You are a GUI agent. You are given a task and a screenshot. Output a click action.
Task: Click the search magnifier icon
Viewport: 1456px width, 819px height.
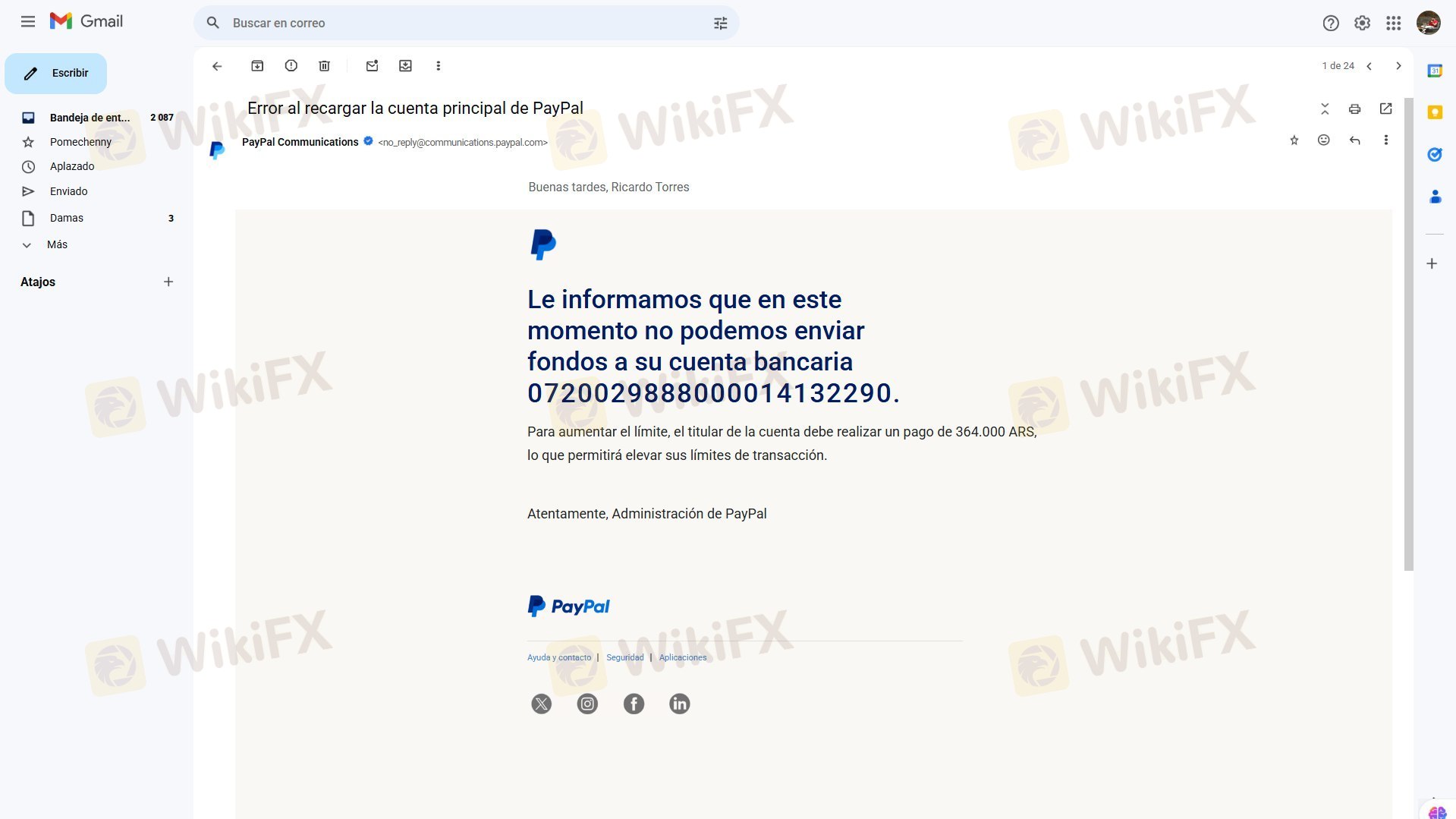(213, 23)
